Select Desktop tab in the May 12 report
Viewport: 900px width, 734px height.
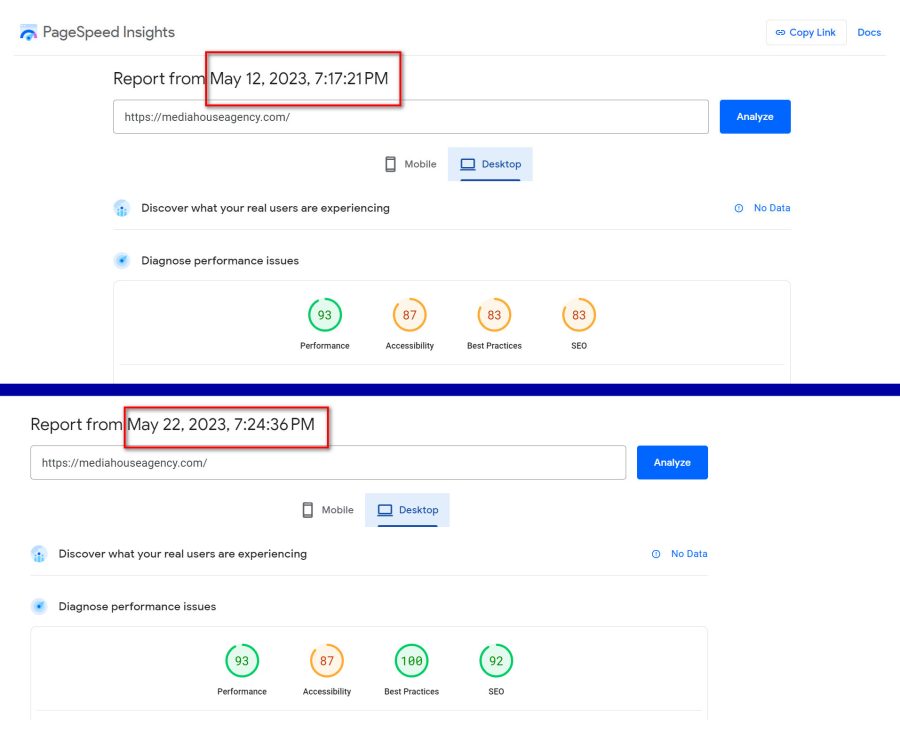coord(490,164)
